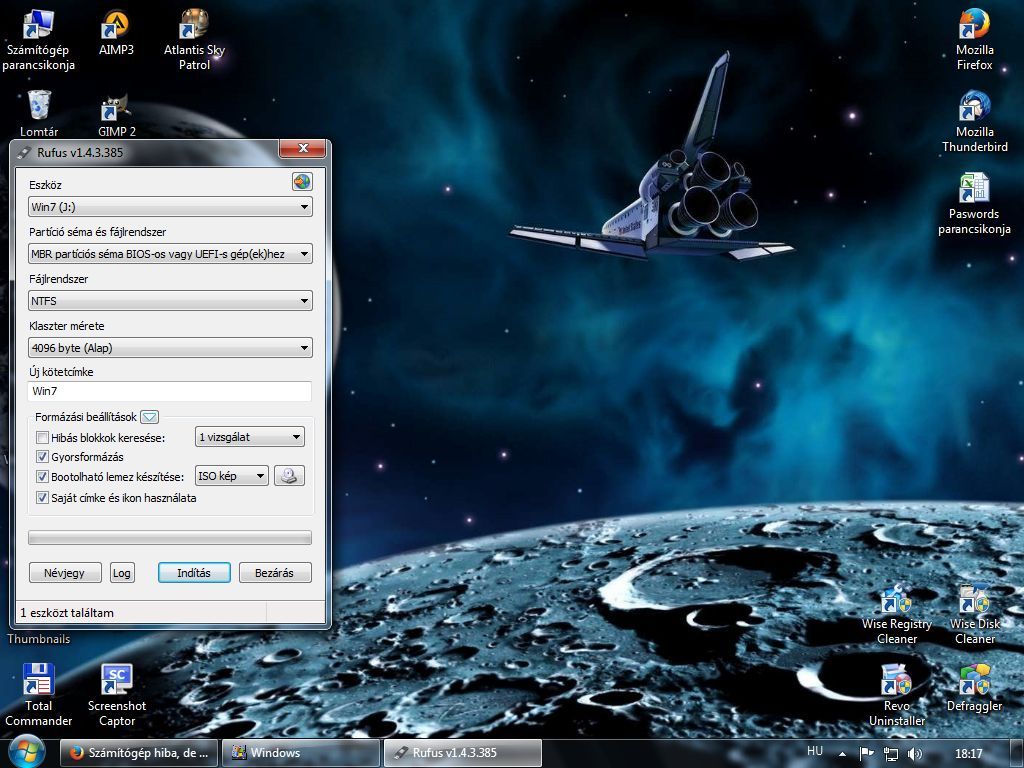Switch to the Windows taskbar item
The height and width of the screenshot is (768, 1024).
(301, 753)
